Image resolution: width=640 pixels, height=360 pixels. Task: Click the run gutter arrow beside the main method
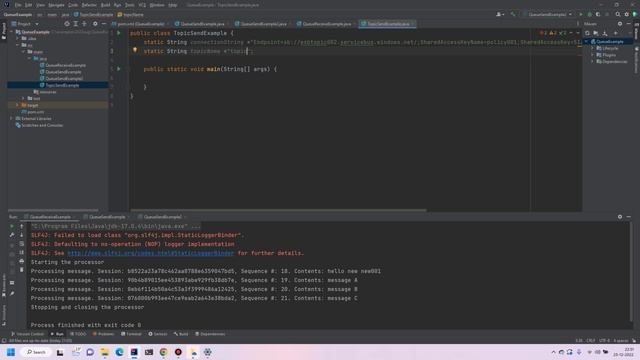pos(119,69)
